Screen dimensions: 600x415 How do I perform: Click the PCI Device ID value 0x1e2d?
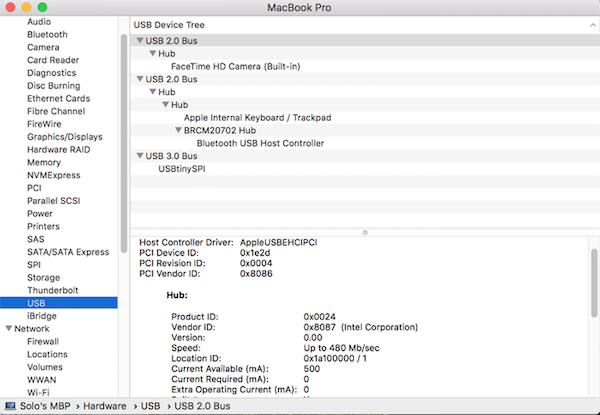click(255, 253)
